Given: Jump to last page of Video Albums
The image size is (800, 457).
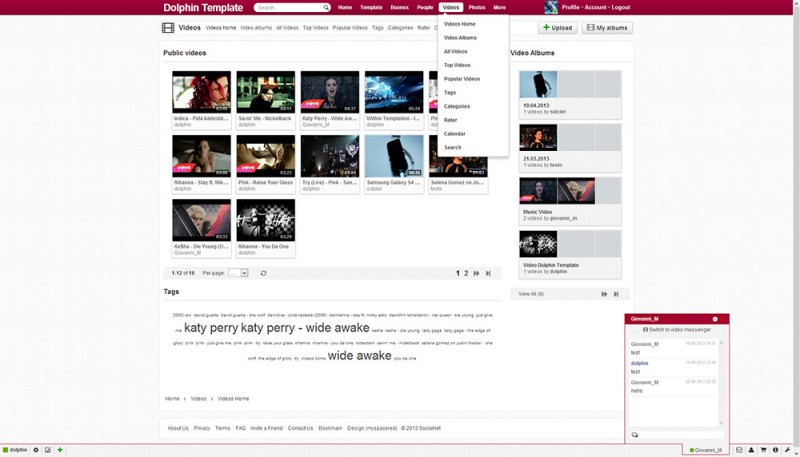Looking at the screenshot, I should [616, 294].
